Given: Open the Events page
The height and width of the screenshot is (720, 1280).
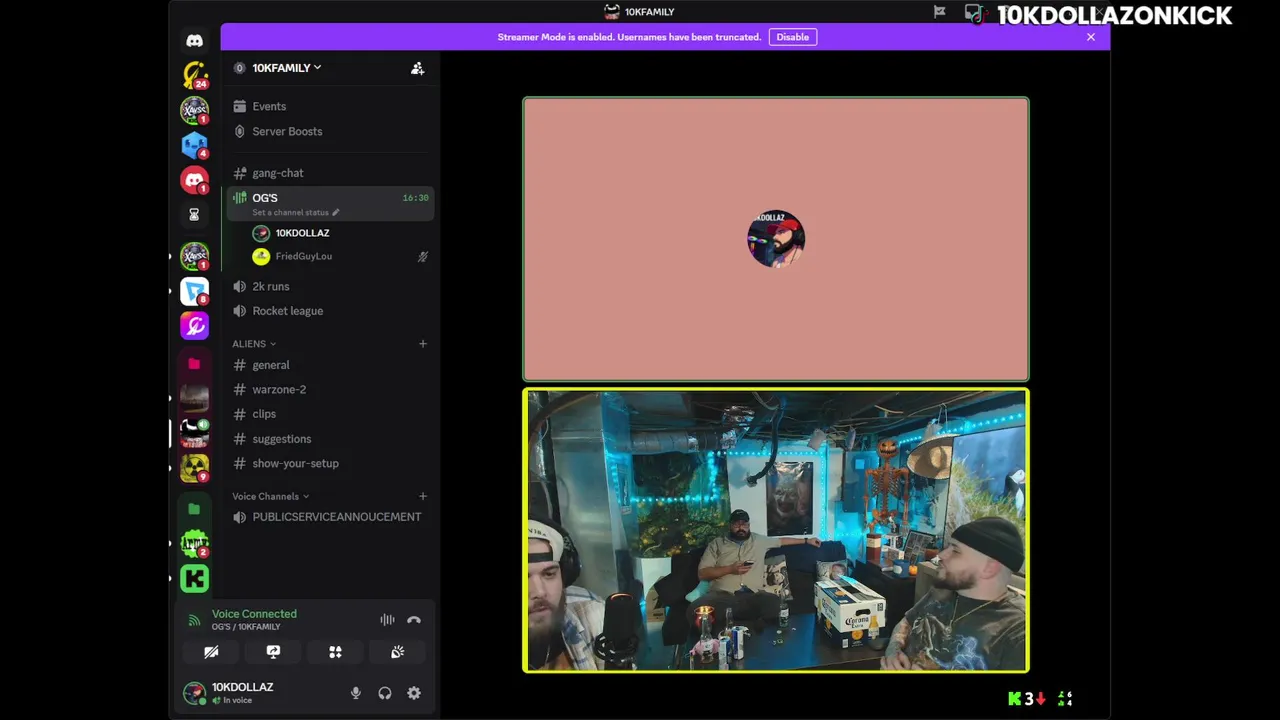Looking at the screenshot, I should [330, 106].
